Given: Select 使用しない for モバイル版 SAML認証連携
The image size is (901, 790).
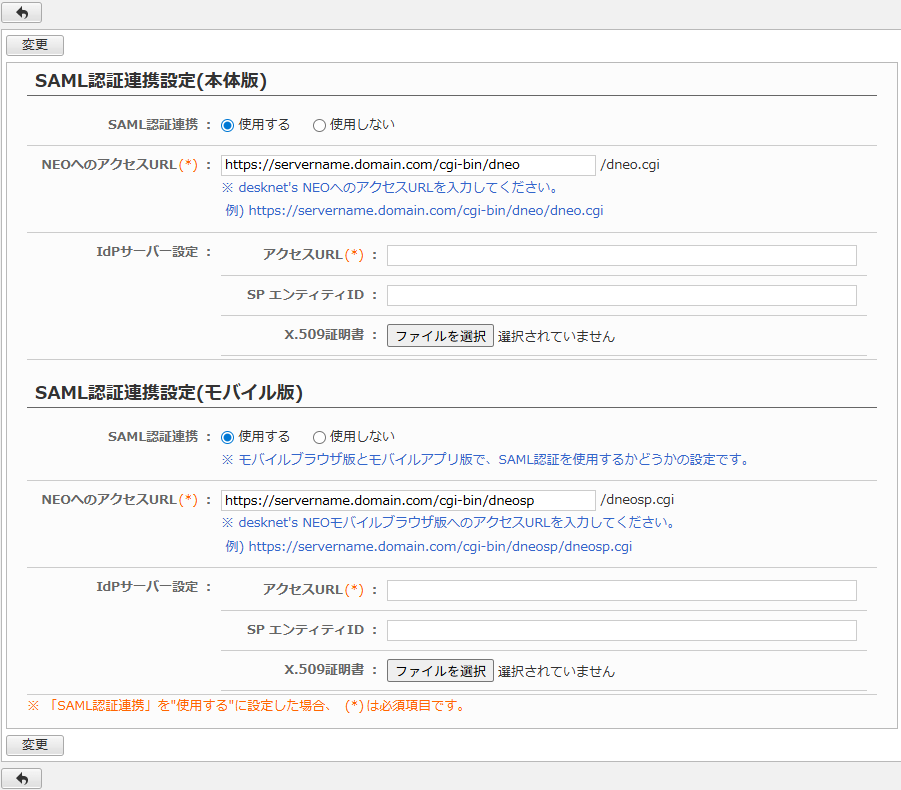Looking at the screenshot, I should 320,437.
